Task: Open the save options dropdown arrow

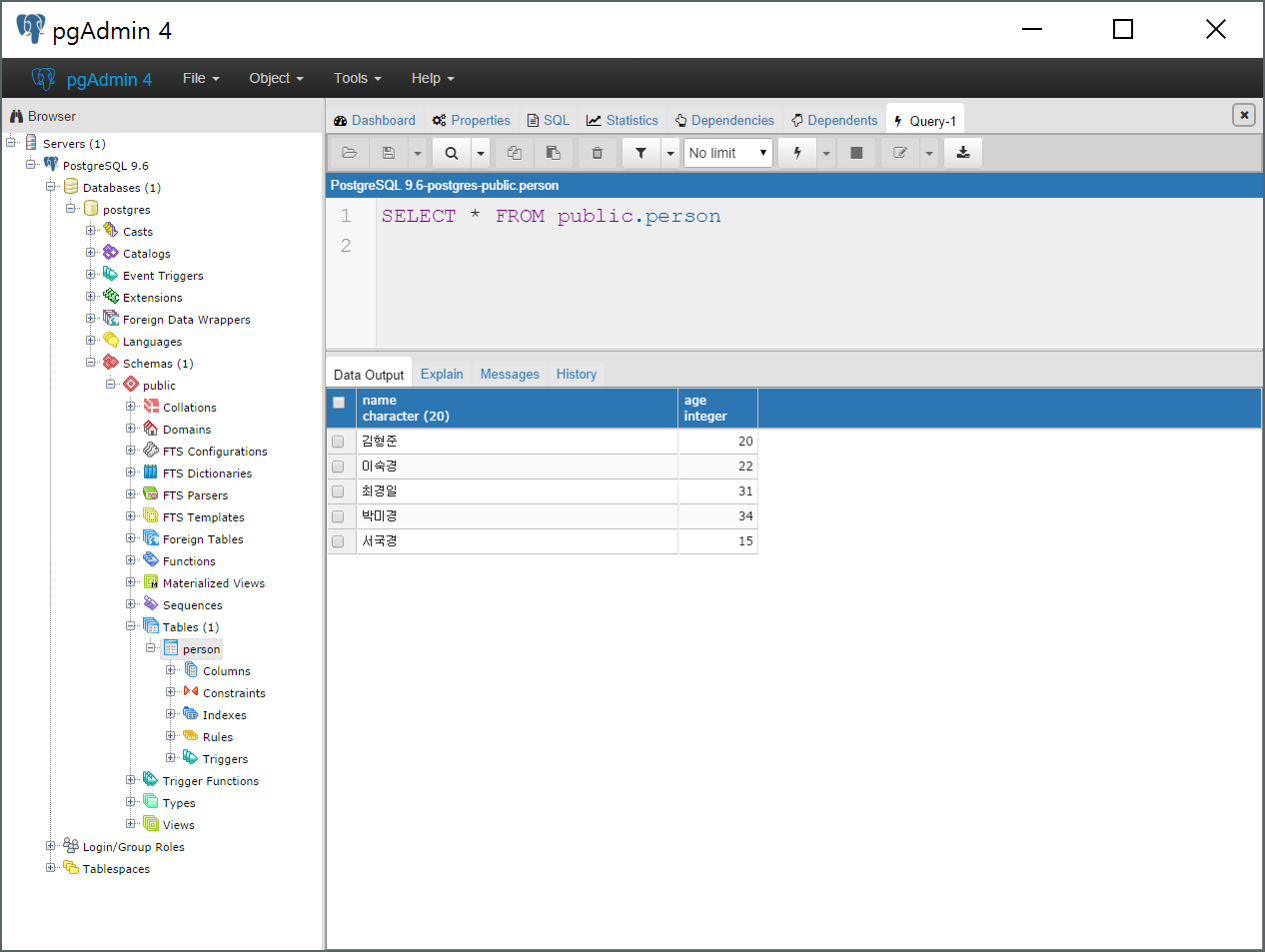Action: tap(417, 153)
